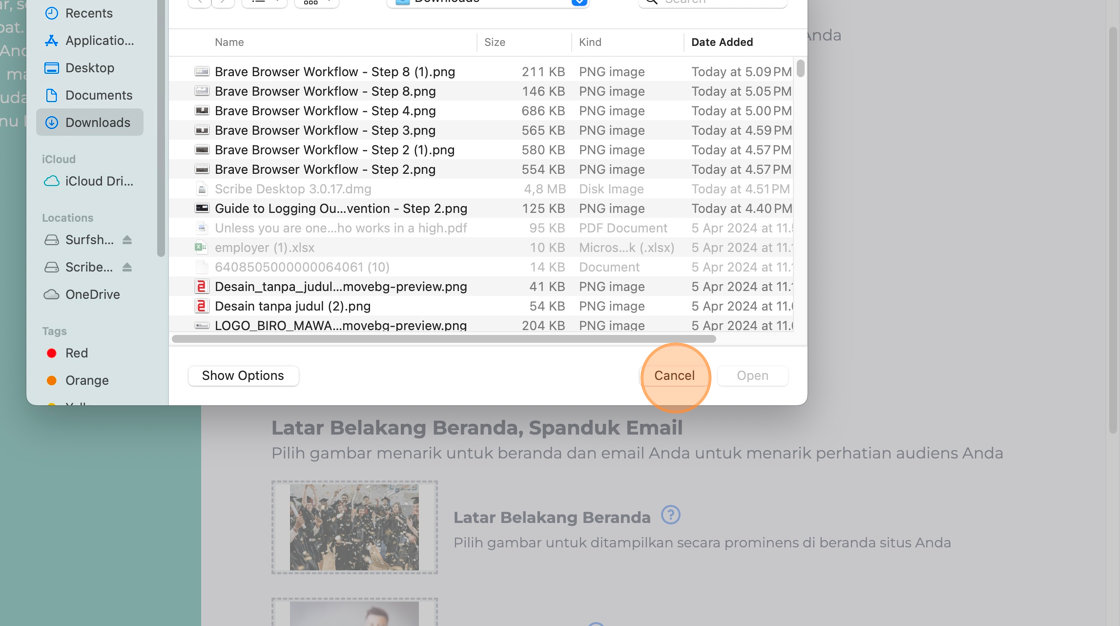The height and width of the screenshot is (626, 1120).
Task: Select file Brave Browser Workflow - Step 8.png
Action: coord(482,91)
